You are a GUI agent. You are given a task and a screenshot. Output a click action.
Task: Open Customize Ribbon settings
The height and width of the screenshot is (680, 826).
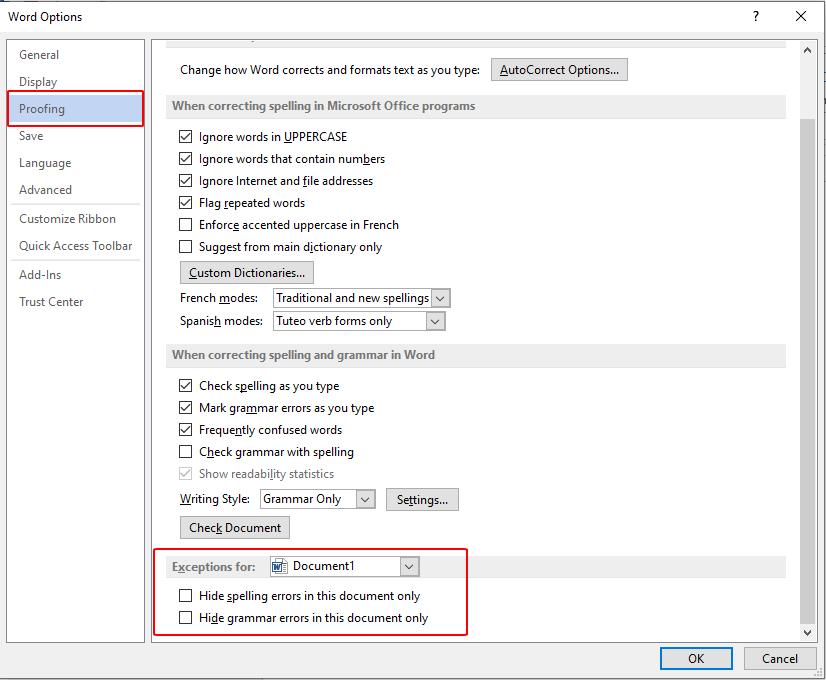pyautogui.click(x=75, y=219)
